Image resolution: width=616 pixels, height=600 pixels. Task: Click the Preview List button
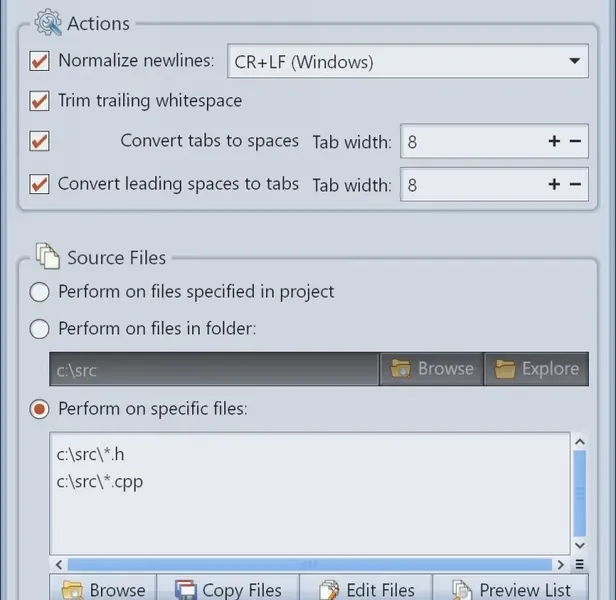click(510, 590)
